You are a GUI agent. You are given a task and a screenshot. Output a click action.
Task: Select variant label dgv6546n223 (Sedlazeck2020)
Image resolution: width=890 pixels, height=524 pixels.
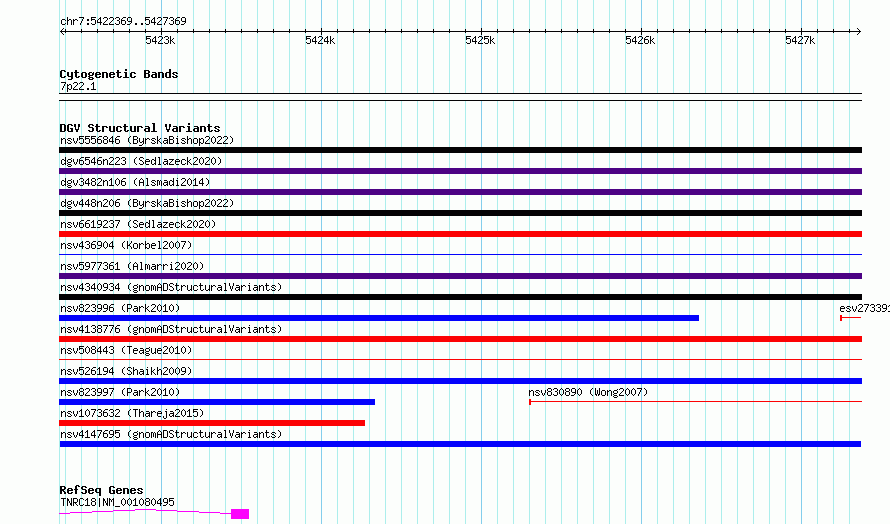(141, 161)
